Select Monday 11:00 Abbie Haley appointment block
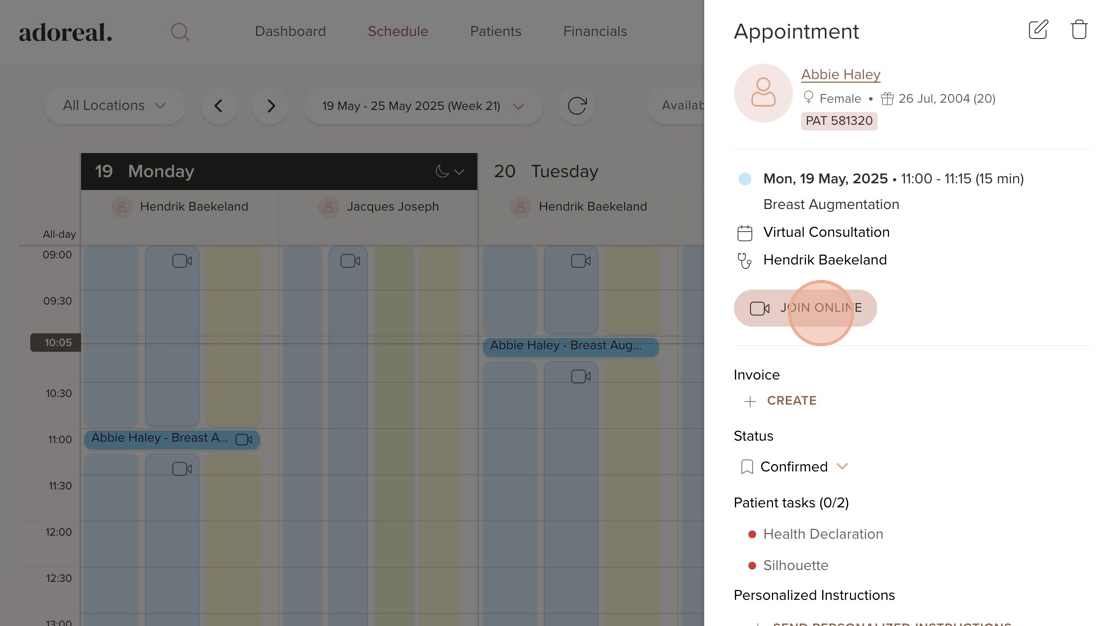 pos(160,439)
